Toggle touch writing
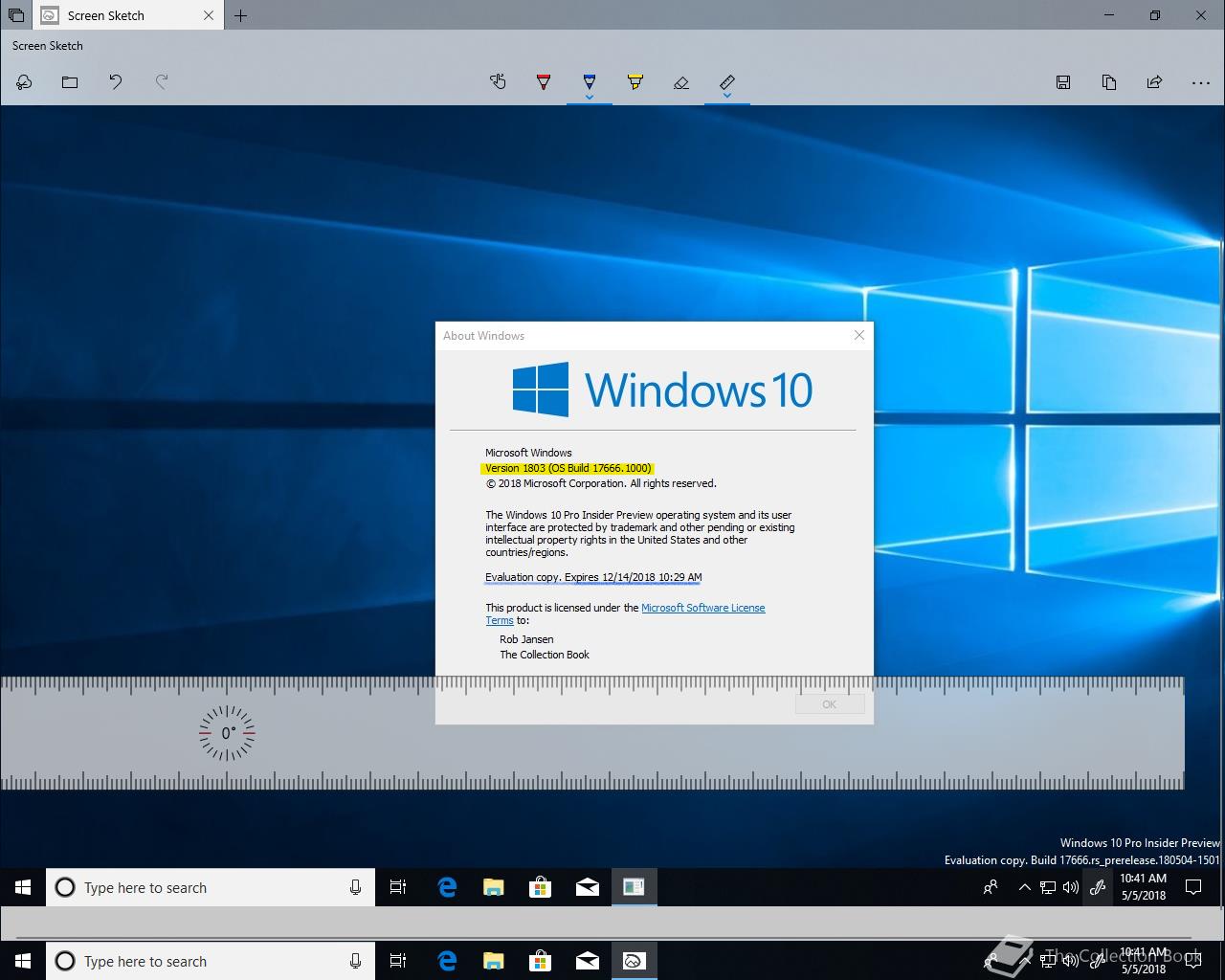Image resolution: width=1225 pixels, height=980 pixels. (498, 82)
